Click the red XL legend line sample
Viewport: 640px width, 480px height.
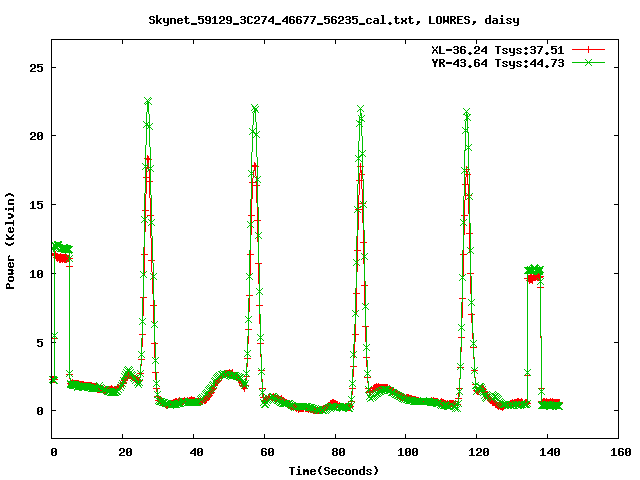point(588,50)
